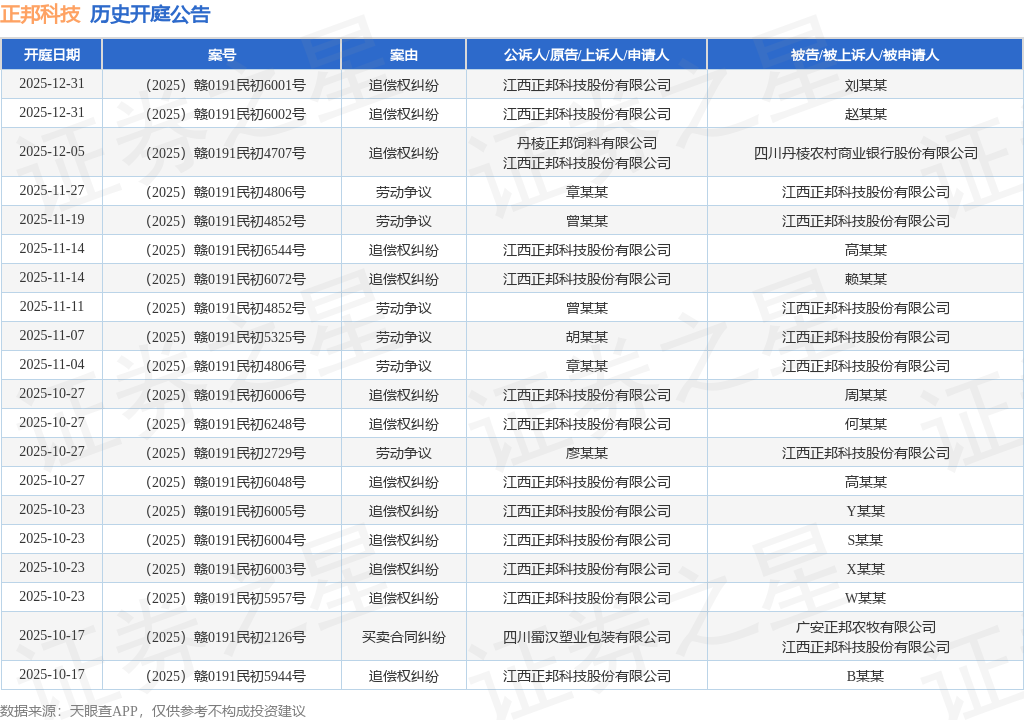Viewport: 1024px width, 720px height.
Task: Select the 公诉人/原告/上诉人/申请人 column header
Action: [586, 55]
